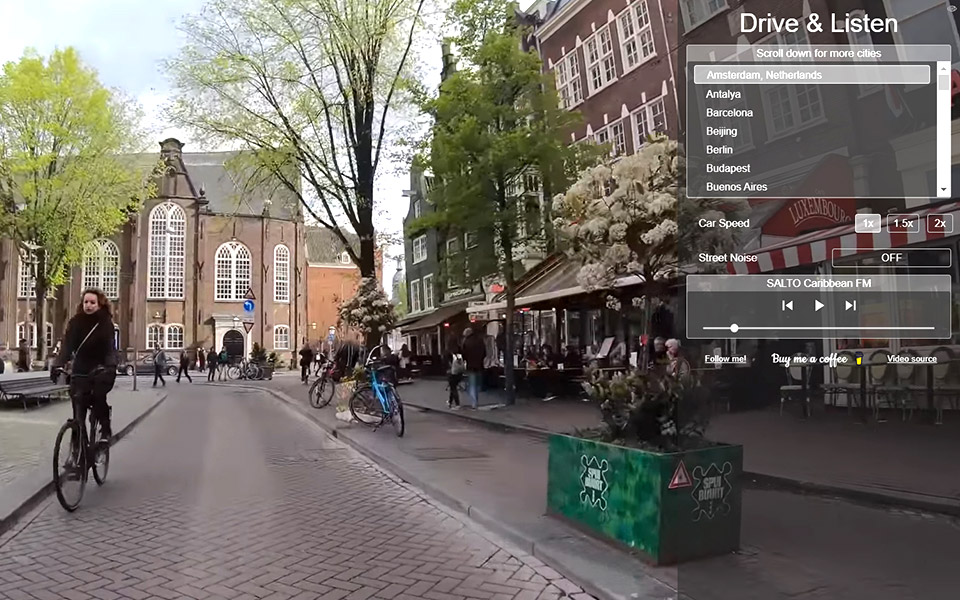960x600 pixels.
Task: Choose Antalya in the city list
Action: pos(723,94)
